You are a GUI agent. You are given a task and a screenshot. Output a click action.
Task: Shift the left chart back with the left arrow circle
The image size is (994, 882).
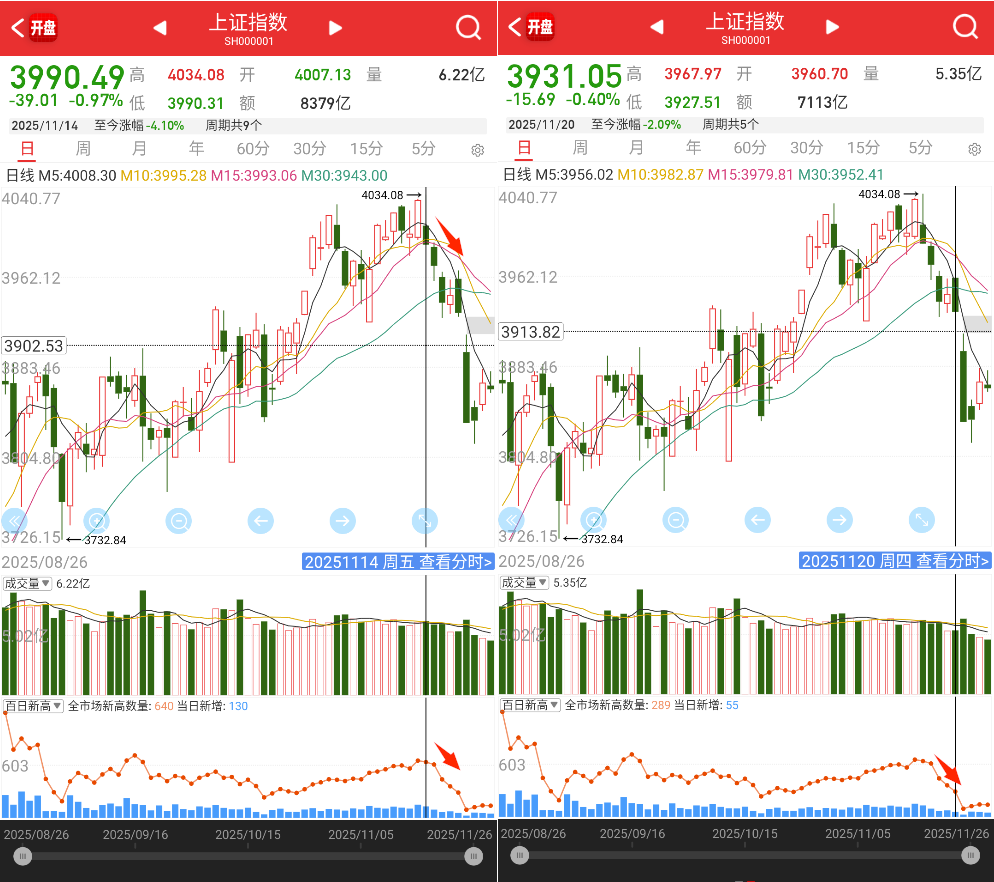click(260, 520)
